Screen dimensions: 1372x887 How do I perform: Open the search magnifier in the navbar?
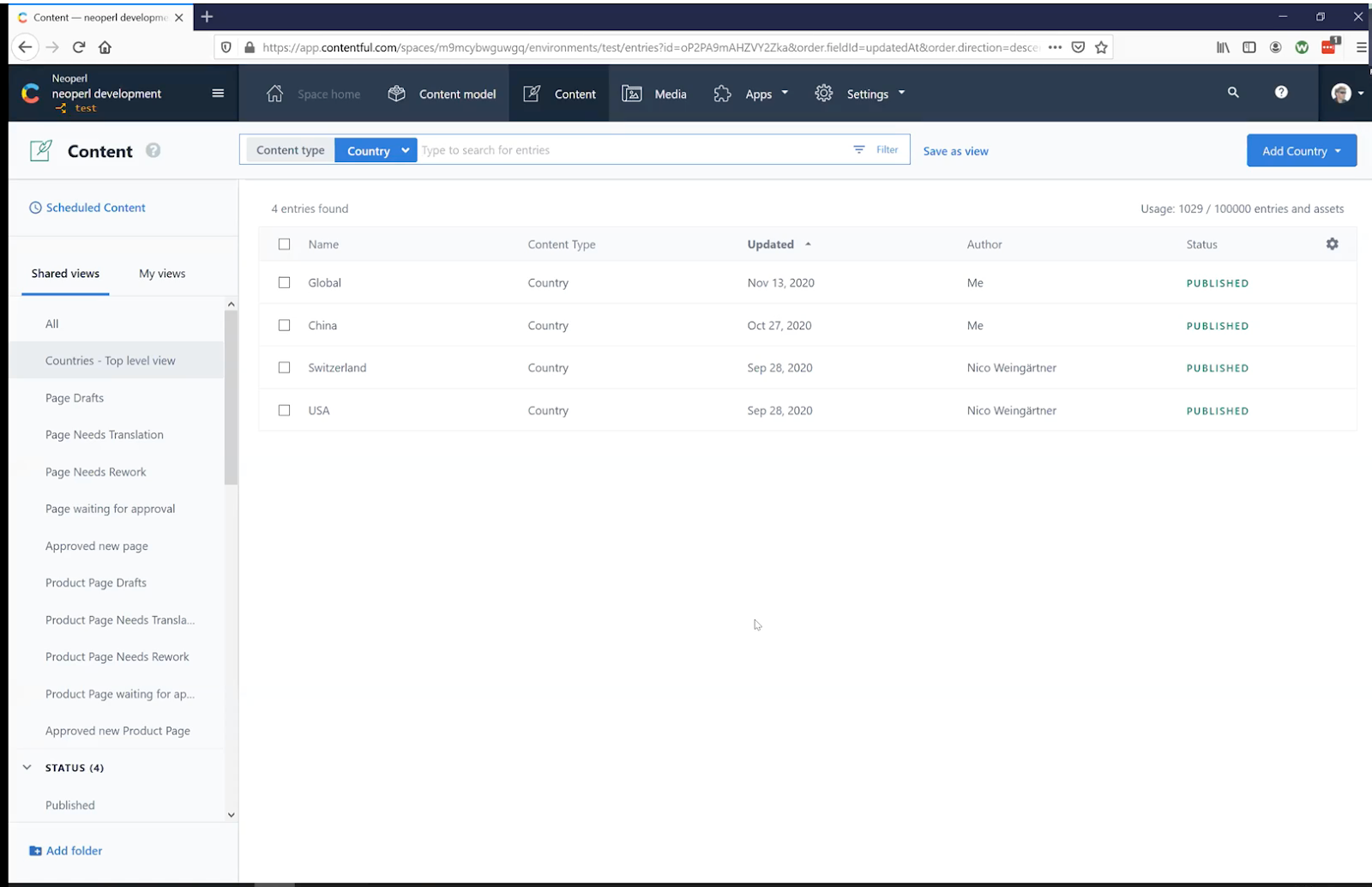[1233, 93]
